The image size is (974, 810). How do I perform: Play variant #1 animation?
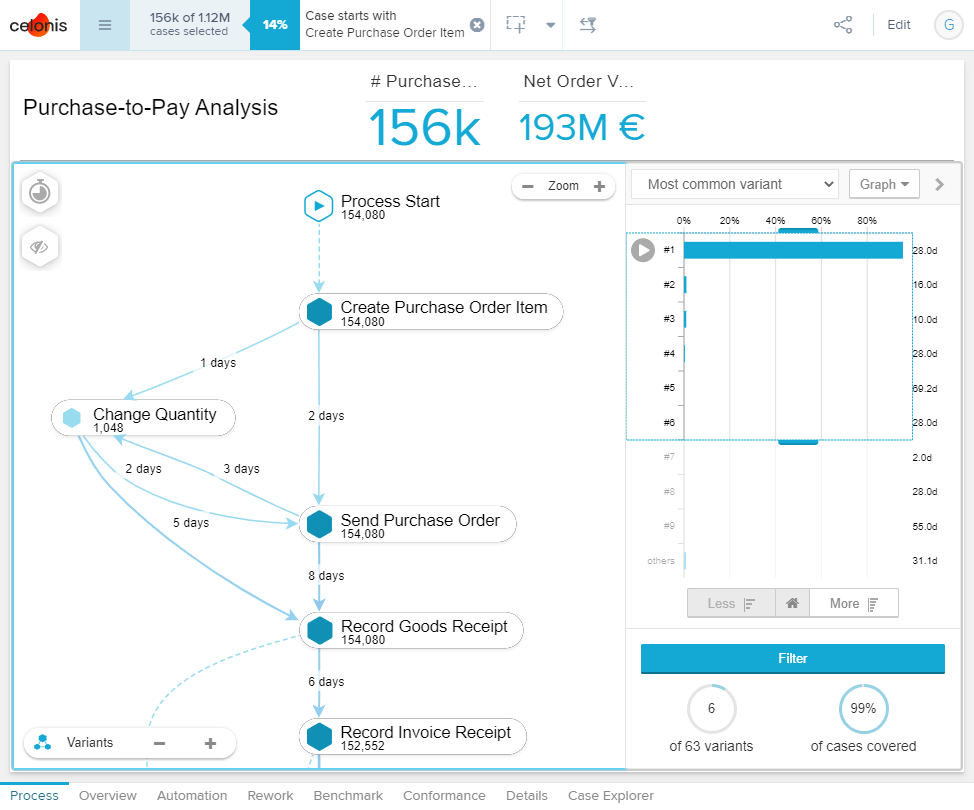coord(642,250)
